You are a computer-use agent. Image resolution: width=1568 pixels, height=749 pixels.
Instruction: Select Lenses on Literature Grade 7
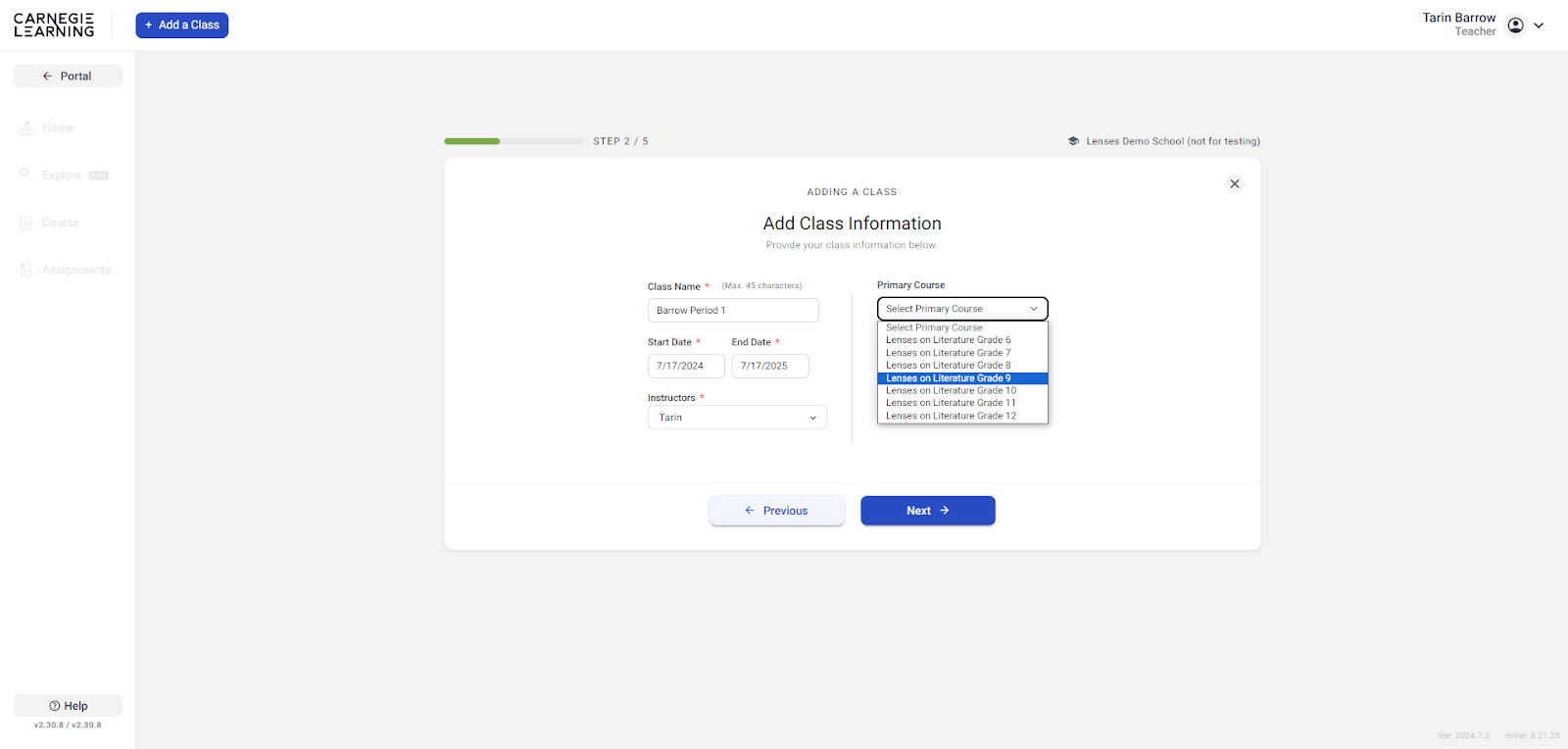pos(962,353)
